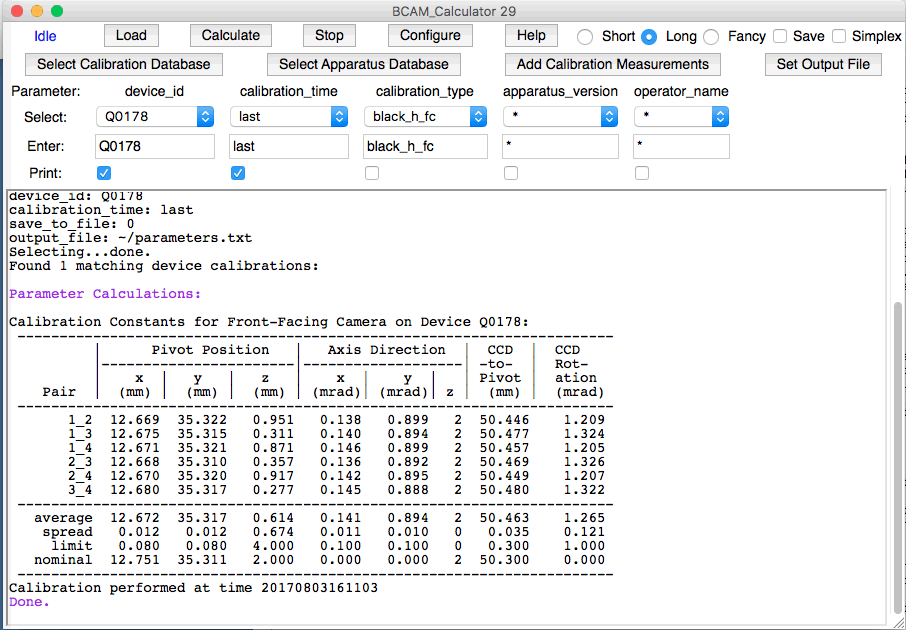Select the Fancy radio button
Viewport: 906px width, 630px height.
coord(711,37)
